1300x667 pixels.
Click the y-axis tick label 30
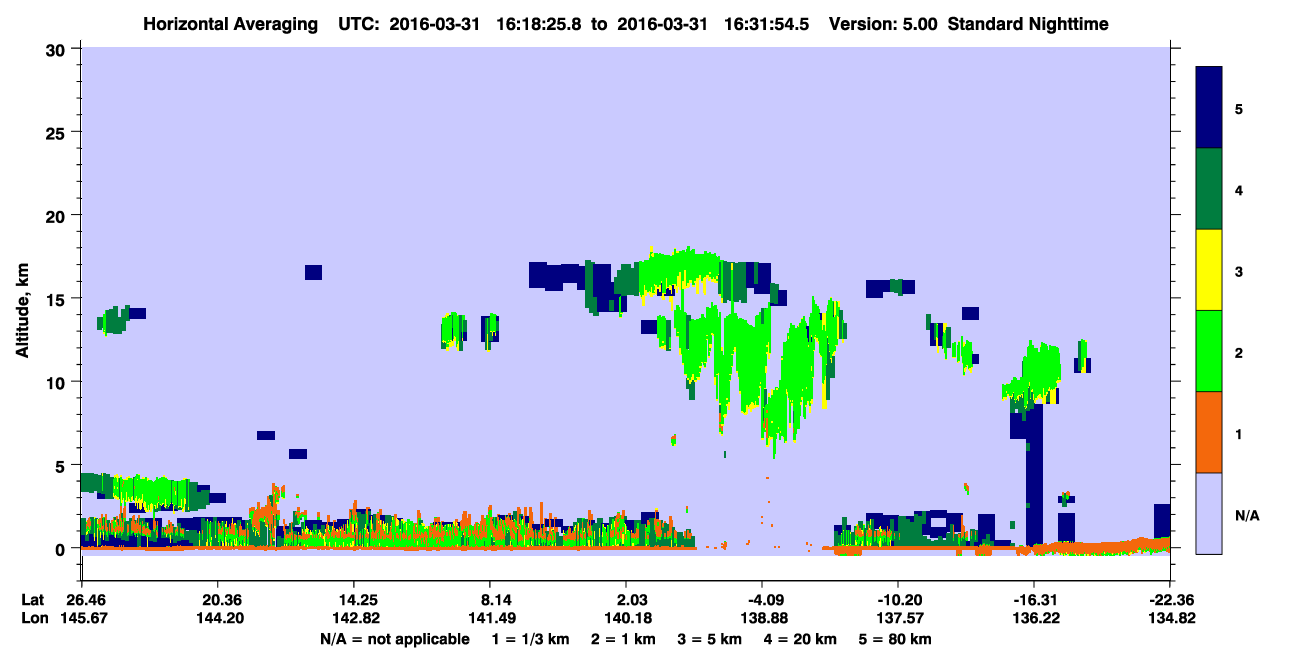click(58, 49)
